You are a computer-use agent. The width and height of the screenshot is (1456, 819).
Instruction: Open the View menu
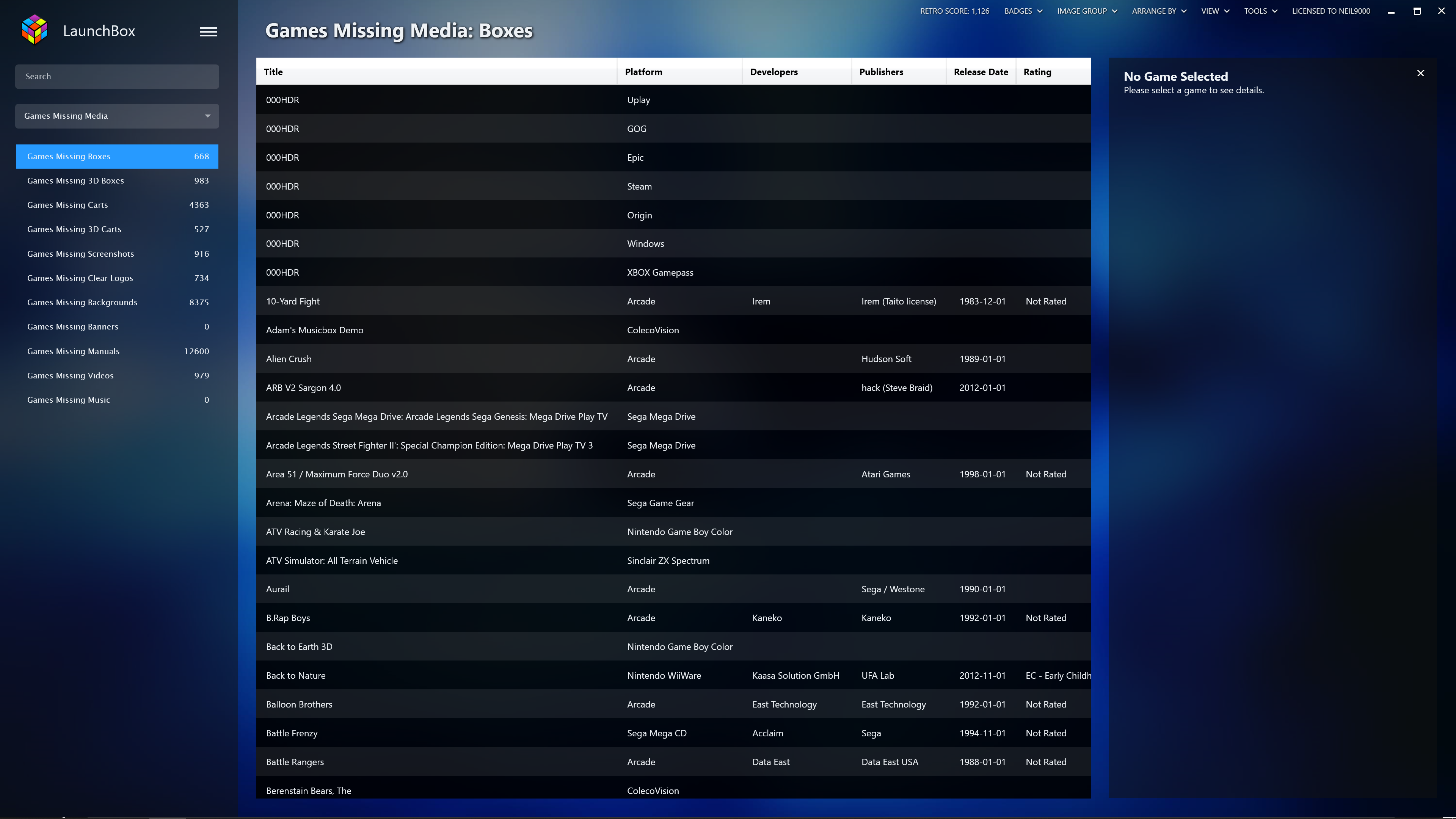(x=1215, y=11)
